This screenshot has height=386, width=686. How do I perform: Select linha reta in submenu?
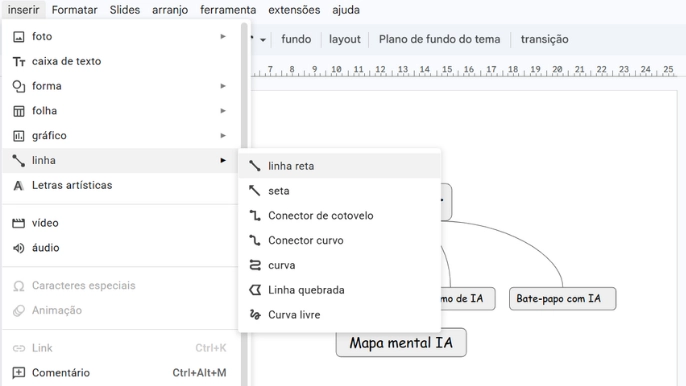[x=340, y=166]
